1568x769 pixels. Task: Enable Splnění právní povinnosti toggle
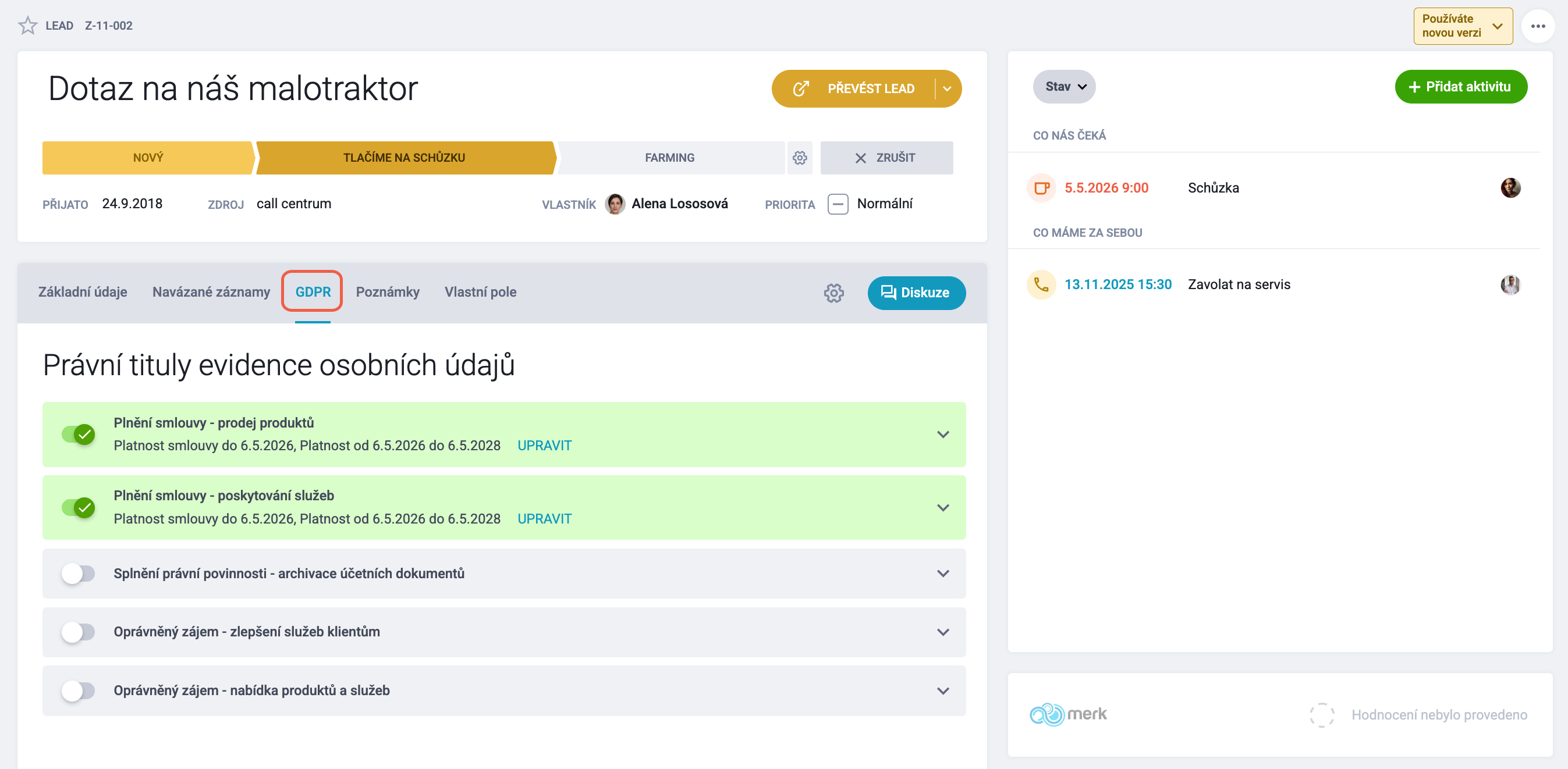click(x=78, y=573)
